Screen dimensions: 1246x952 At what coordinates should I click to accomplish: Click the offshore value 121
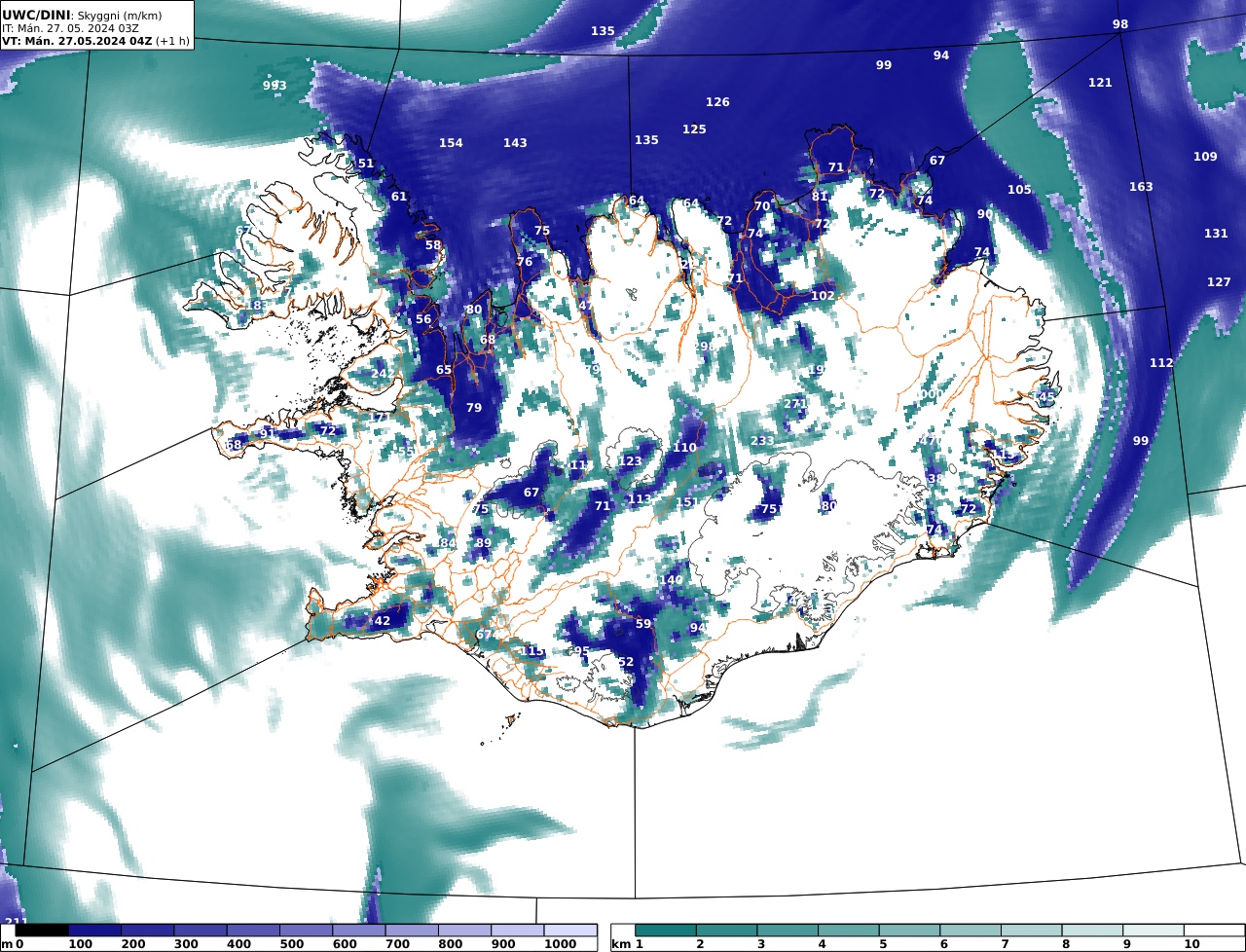(x=1100, y=83)
